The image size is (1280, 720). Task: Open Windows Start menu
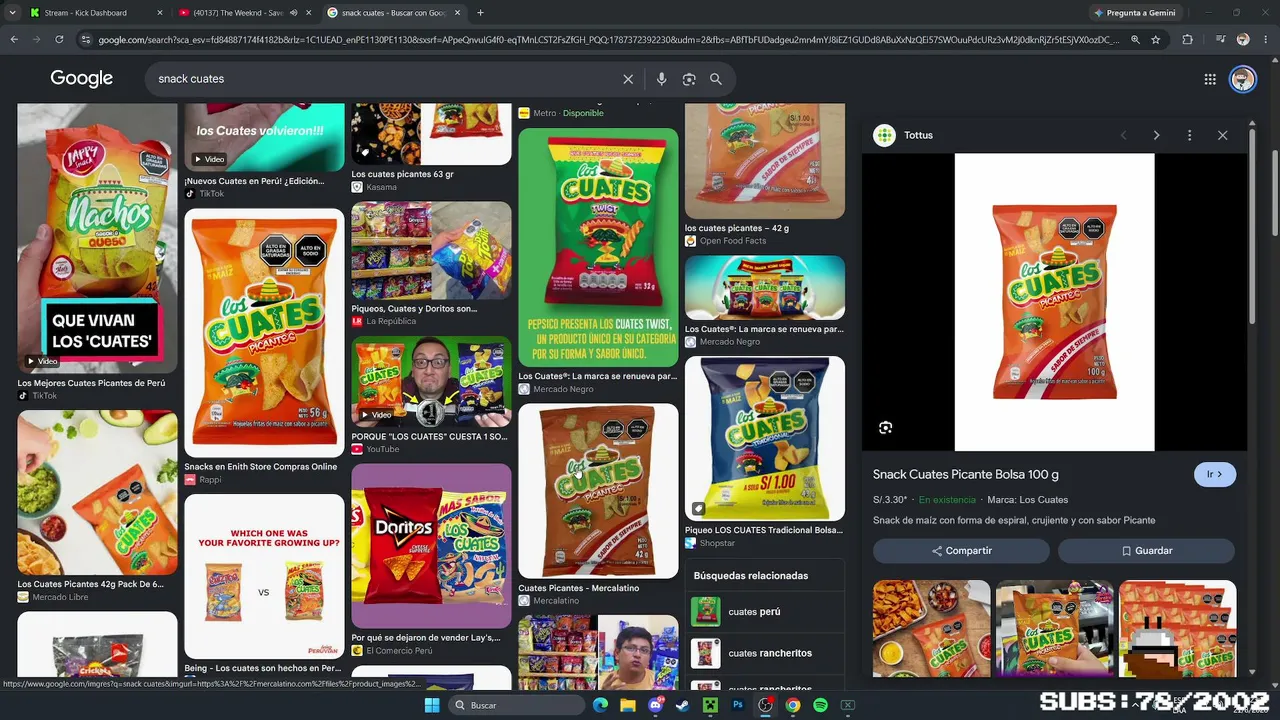tap(431, 705)
